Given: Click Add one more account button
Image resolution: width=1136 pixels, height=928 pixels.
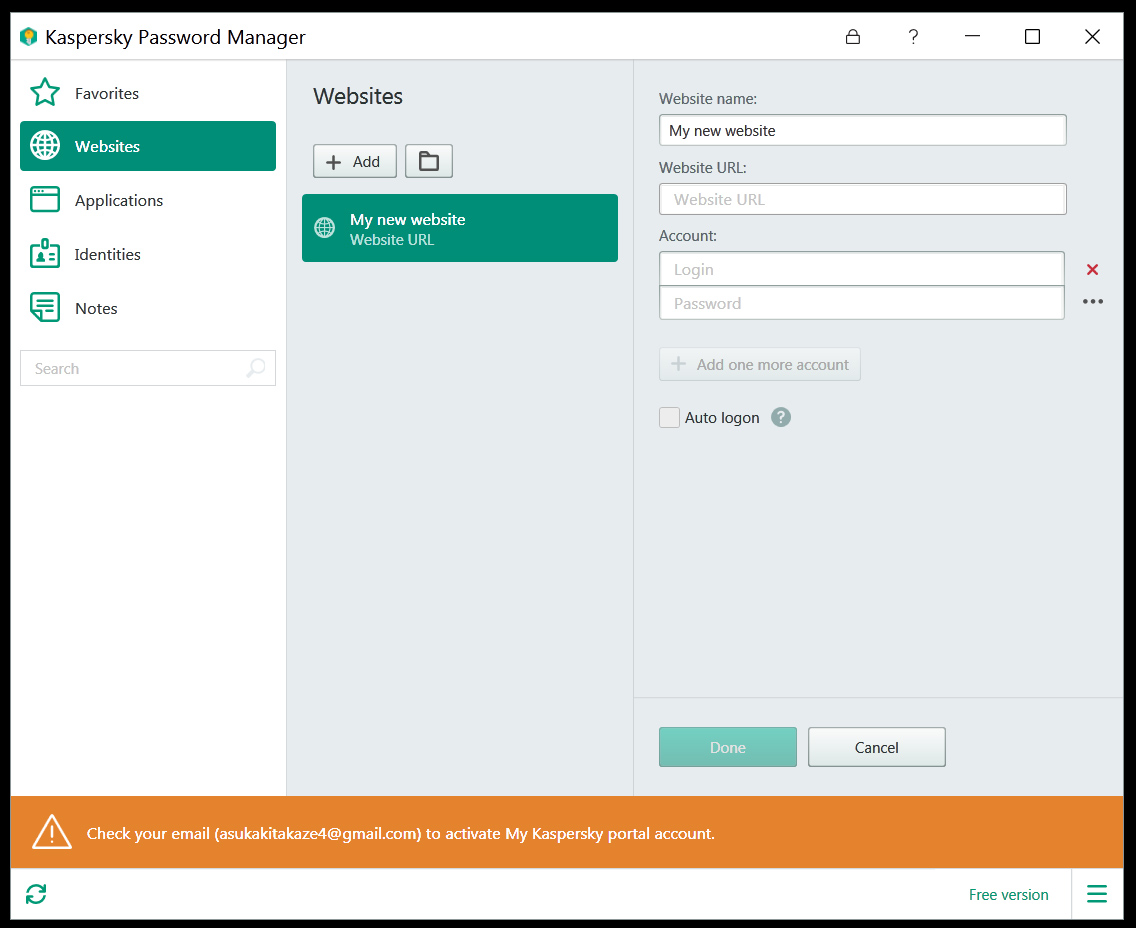Looking at the screenshot, I should [760, 364].
